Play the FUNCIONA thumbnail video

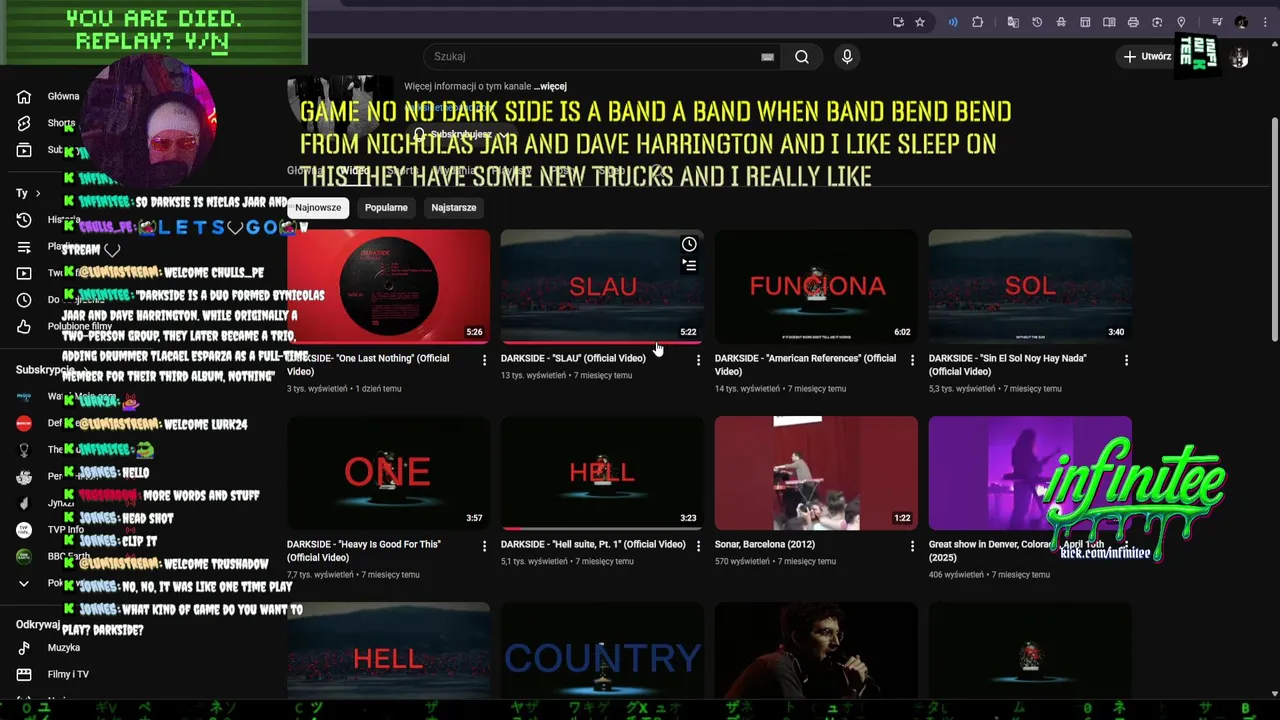click(x=816, y=286)
